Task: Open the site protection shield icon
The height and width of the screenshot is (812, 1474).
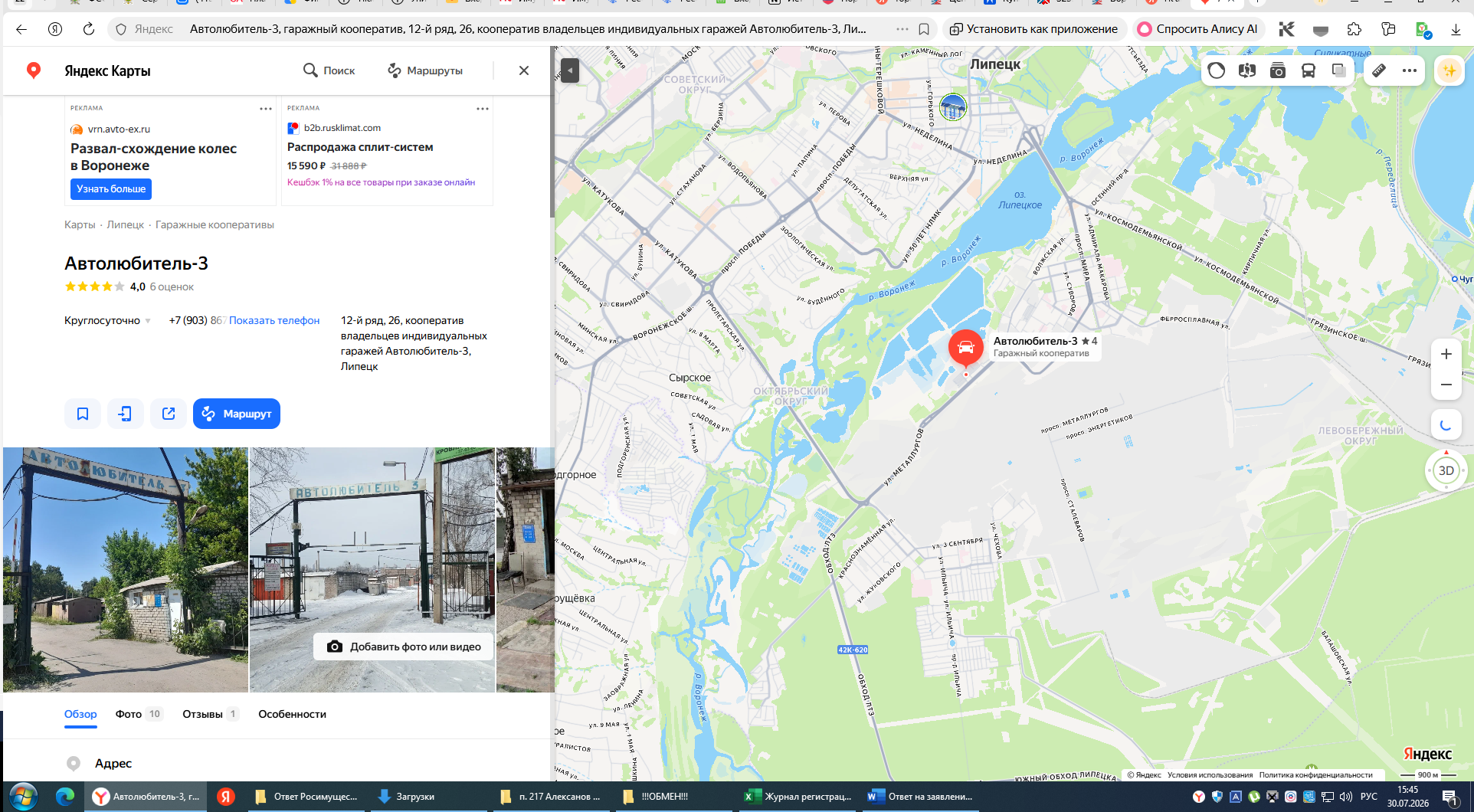Action: coord(121,29)
